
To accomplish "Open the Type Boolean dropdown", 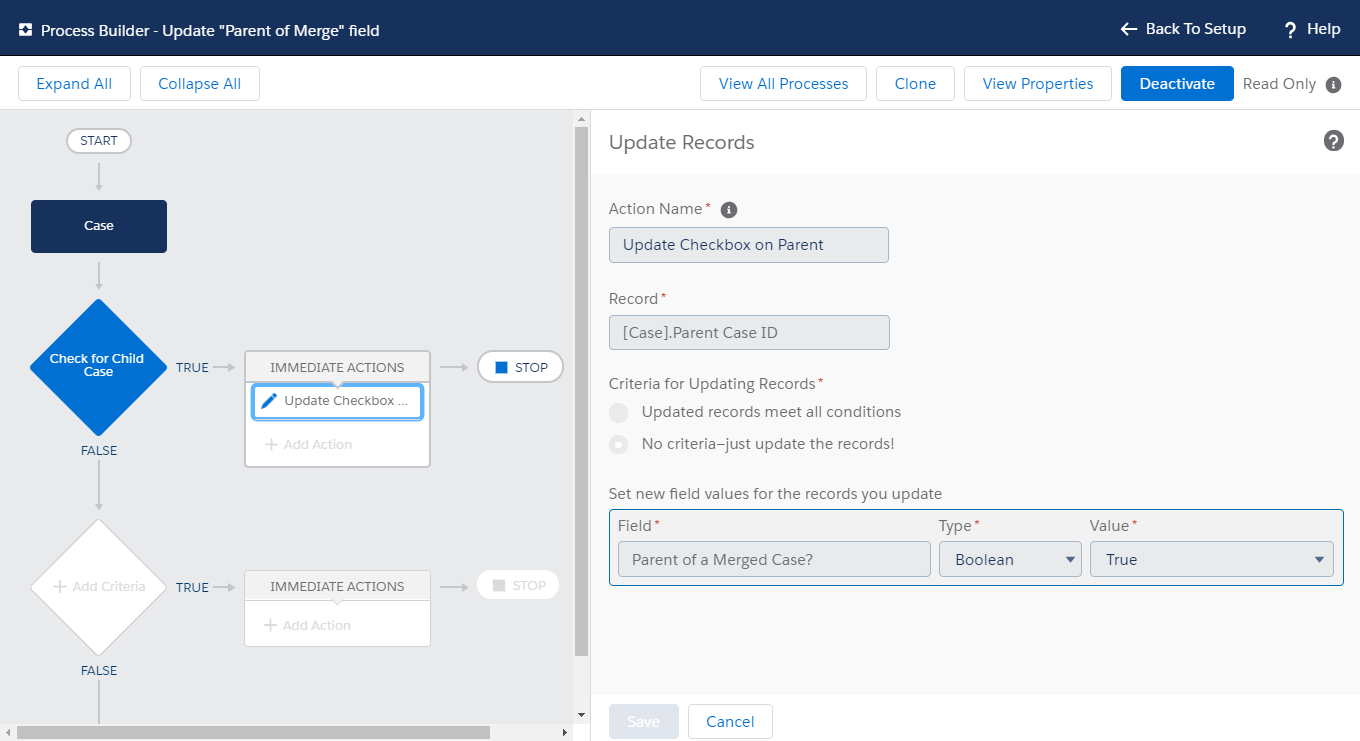I will pos(1010,560).
